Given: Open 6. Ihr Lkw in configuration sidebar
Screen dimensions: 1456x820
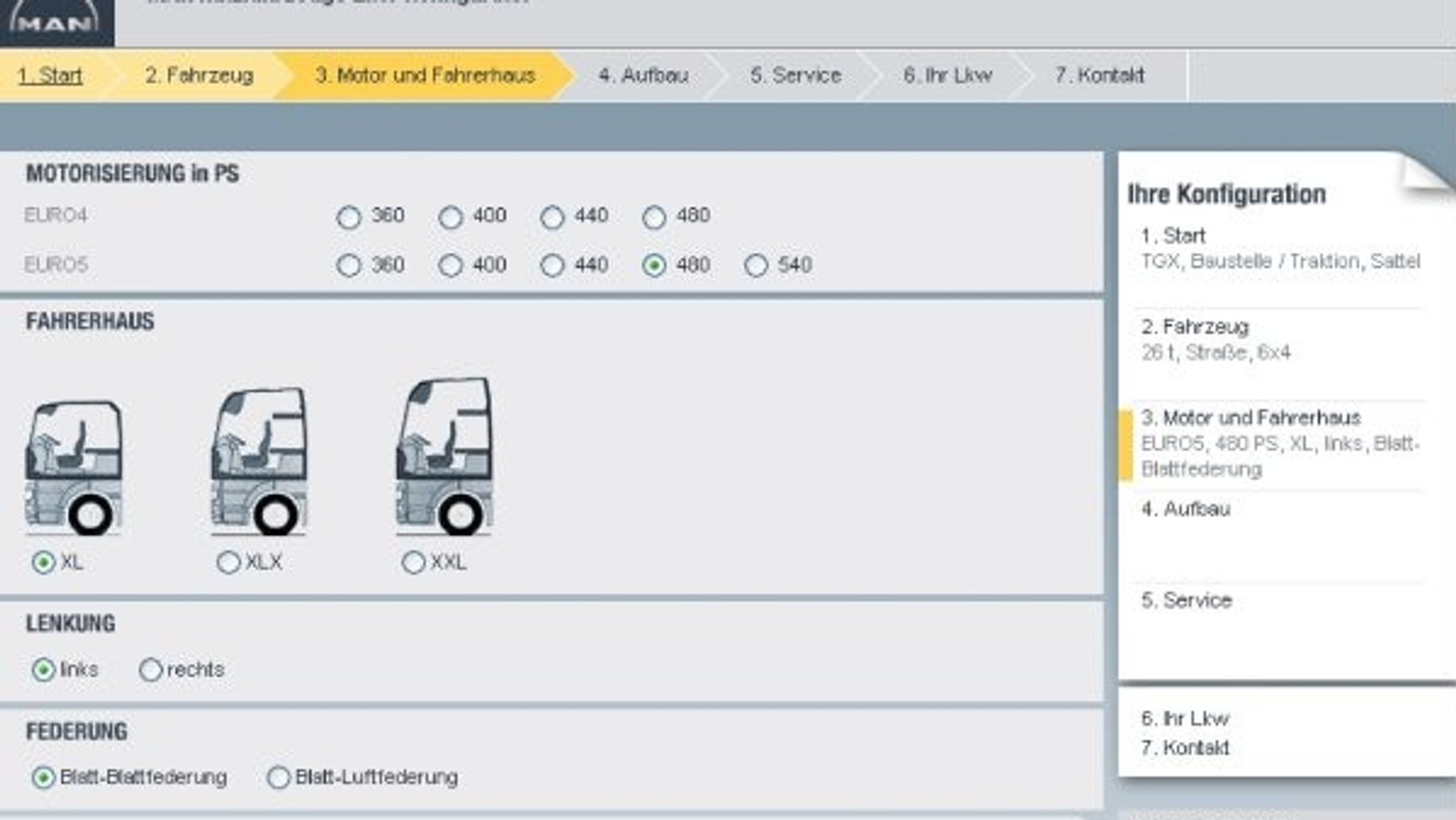Looking at the screenshot, I should [x=1185, y=719].
